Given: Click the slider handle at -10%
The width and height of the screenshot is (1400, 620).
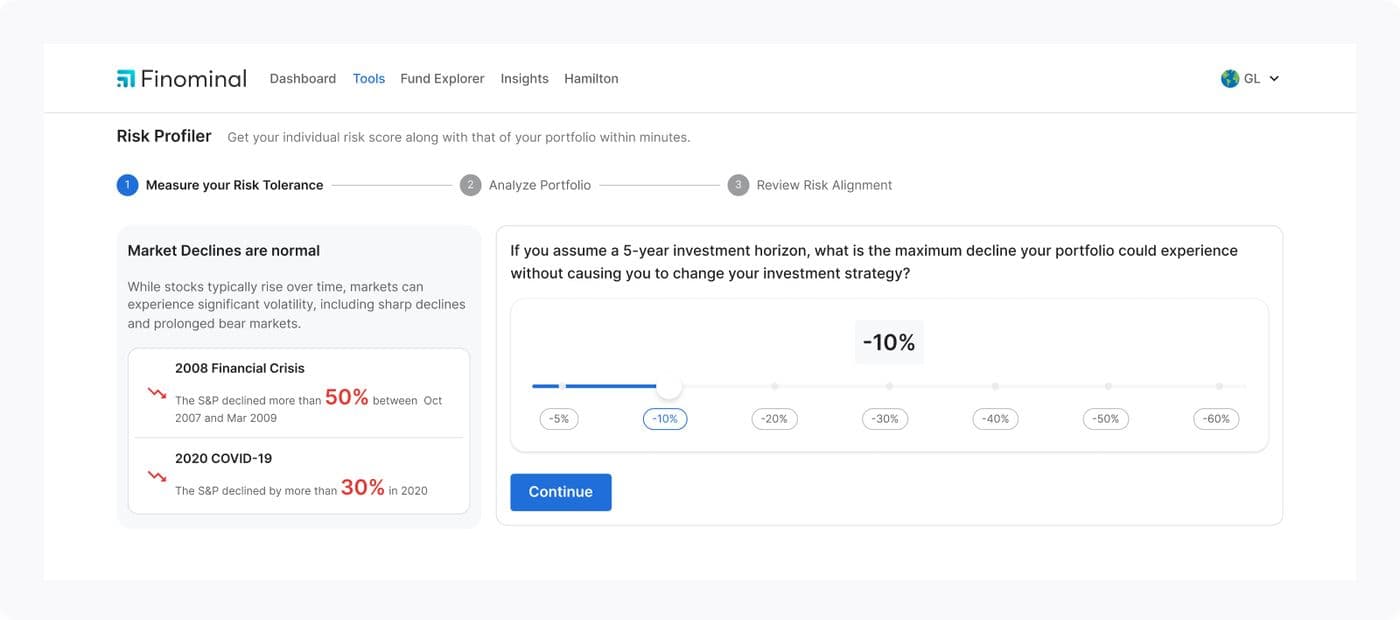Looking at the screenshot, I should [669, 386].
